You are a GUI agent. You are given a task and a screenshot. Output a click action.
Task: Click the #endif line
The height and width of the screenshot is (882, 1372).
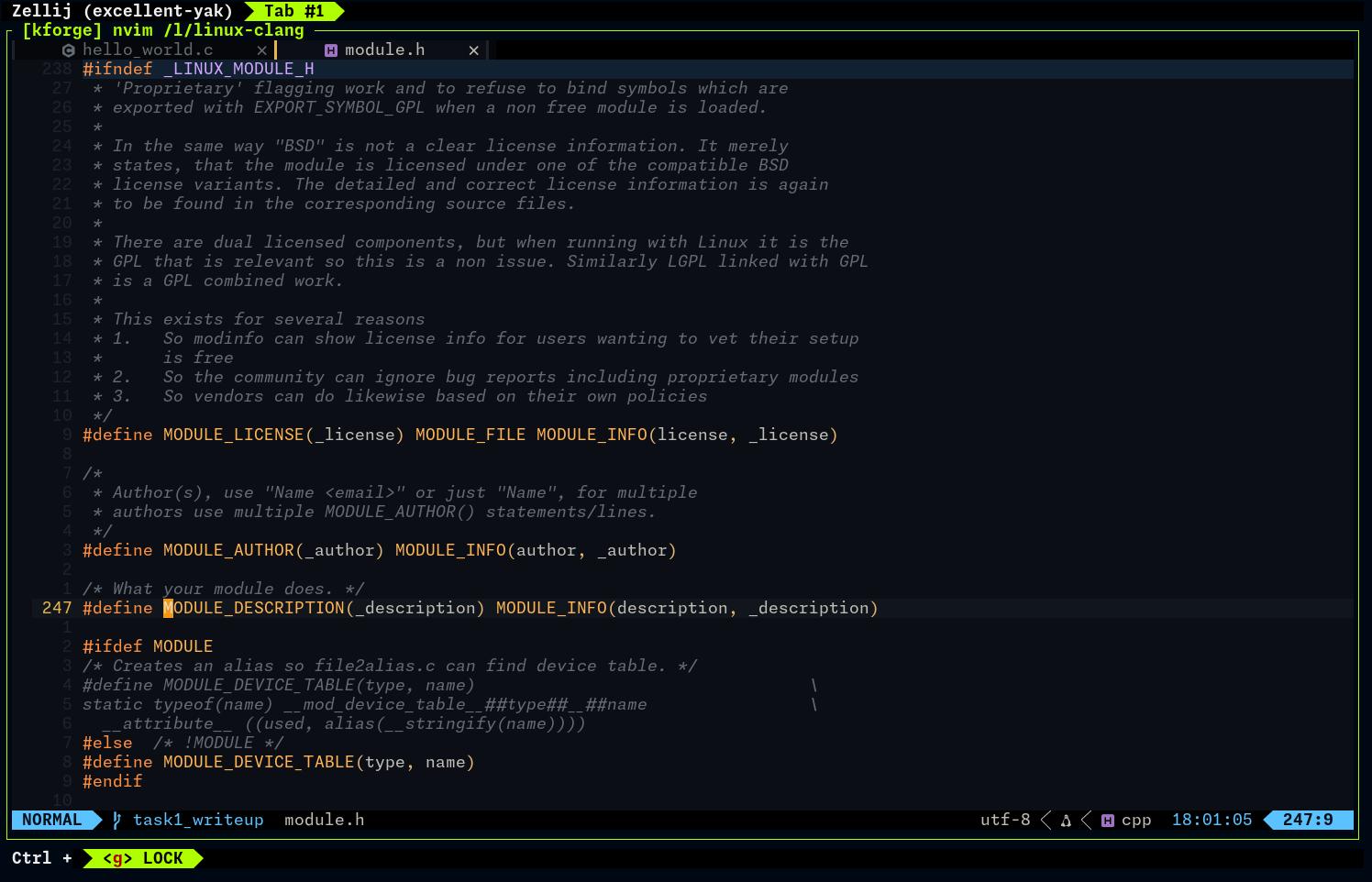click(x=112, y=781)
